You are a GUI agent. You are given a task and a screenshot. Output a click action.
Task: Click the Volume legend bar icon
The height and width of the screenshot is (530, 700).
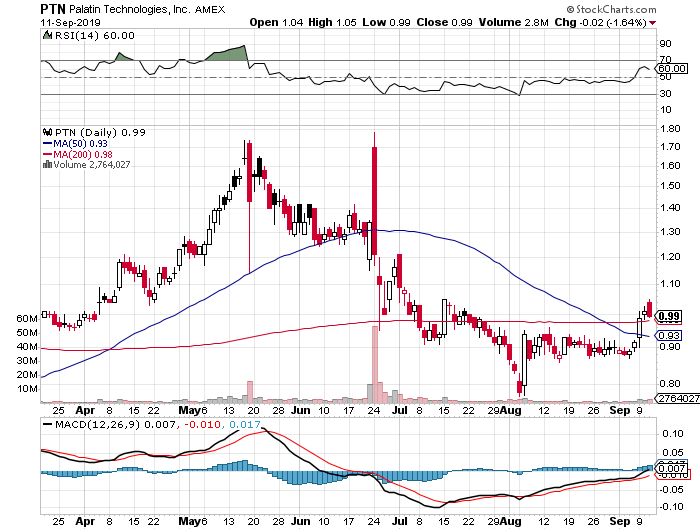coord(45,165)
